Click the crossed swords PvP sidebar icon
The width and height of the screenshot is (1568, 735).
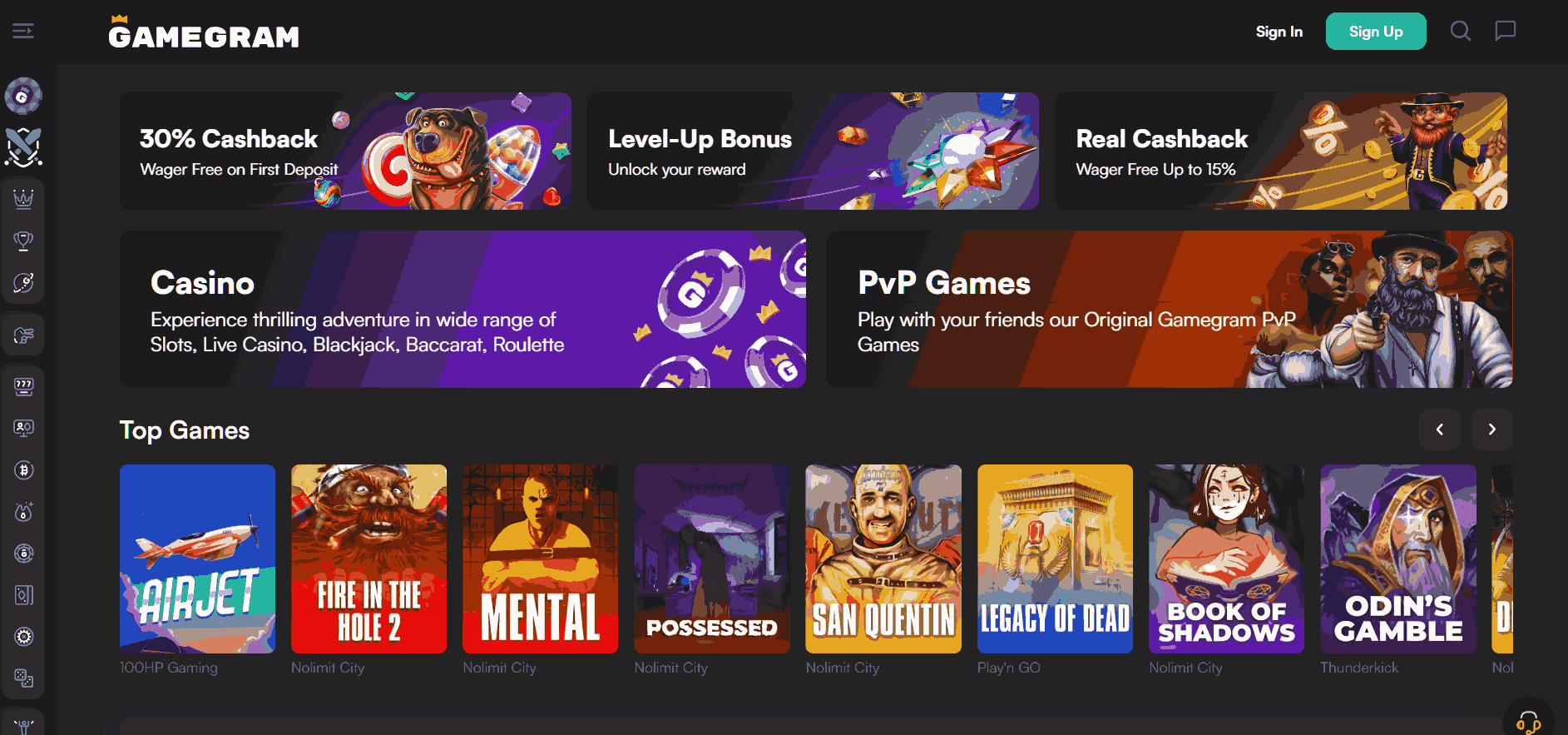[23, 147]
